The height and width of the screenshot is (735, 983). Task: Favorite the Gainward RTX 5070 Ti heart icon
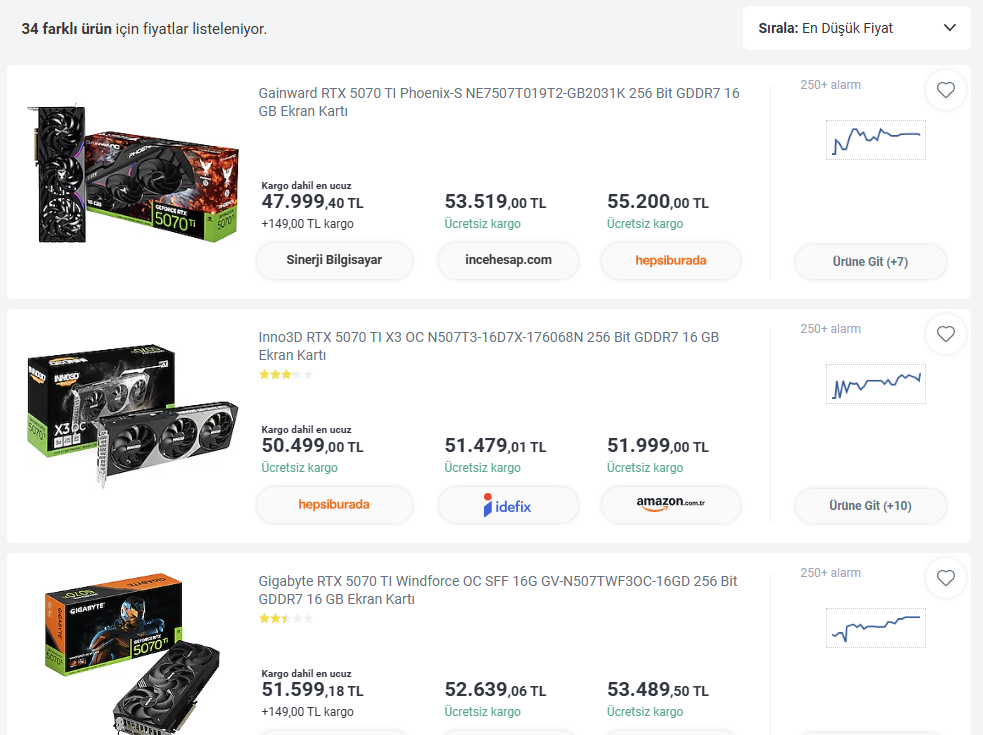(x=945, y=90)
